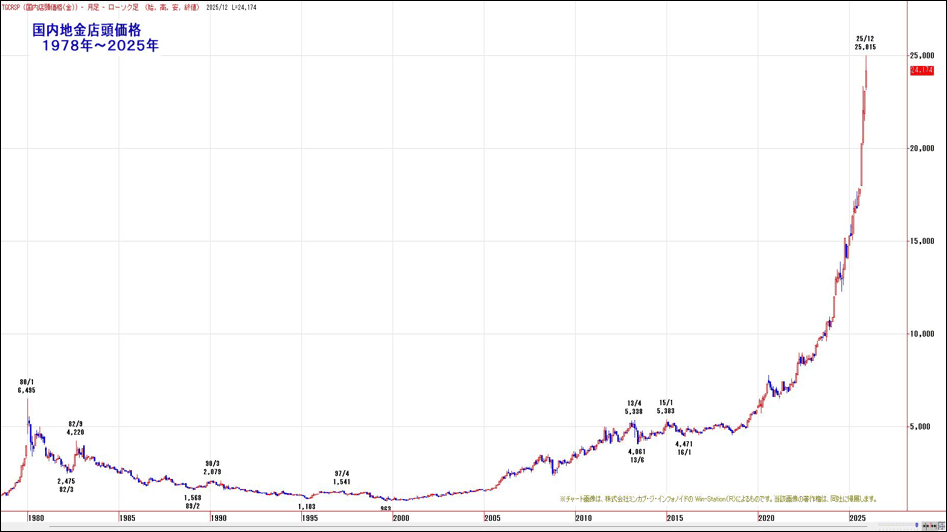Image resolution: width=947 pixels, height=532 pixels.
Task: Click the 20,000 price axis label
Action: (x=922, y=148)
